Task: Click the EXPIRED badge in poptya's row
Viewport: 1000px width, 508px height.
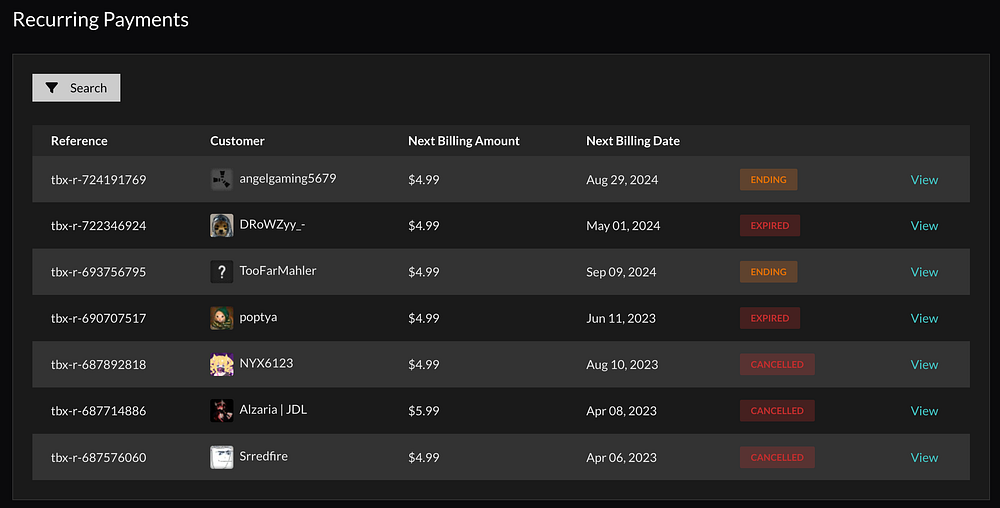Action: [x=770, y=318]
